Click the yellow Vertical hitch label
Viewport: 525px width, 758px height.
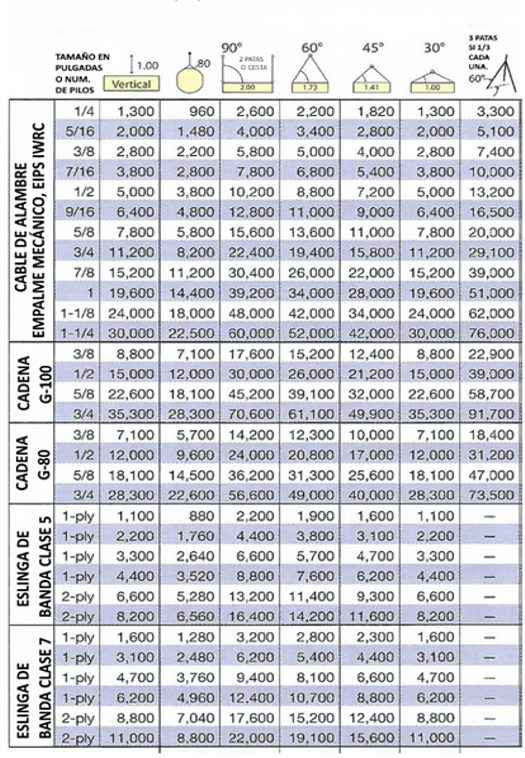(131, 84)
